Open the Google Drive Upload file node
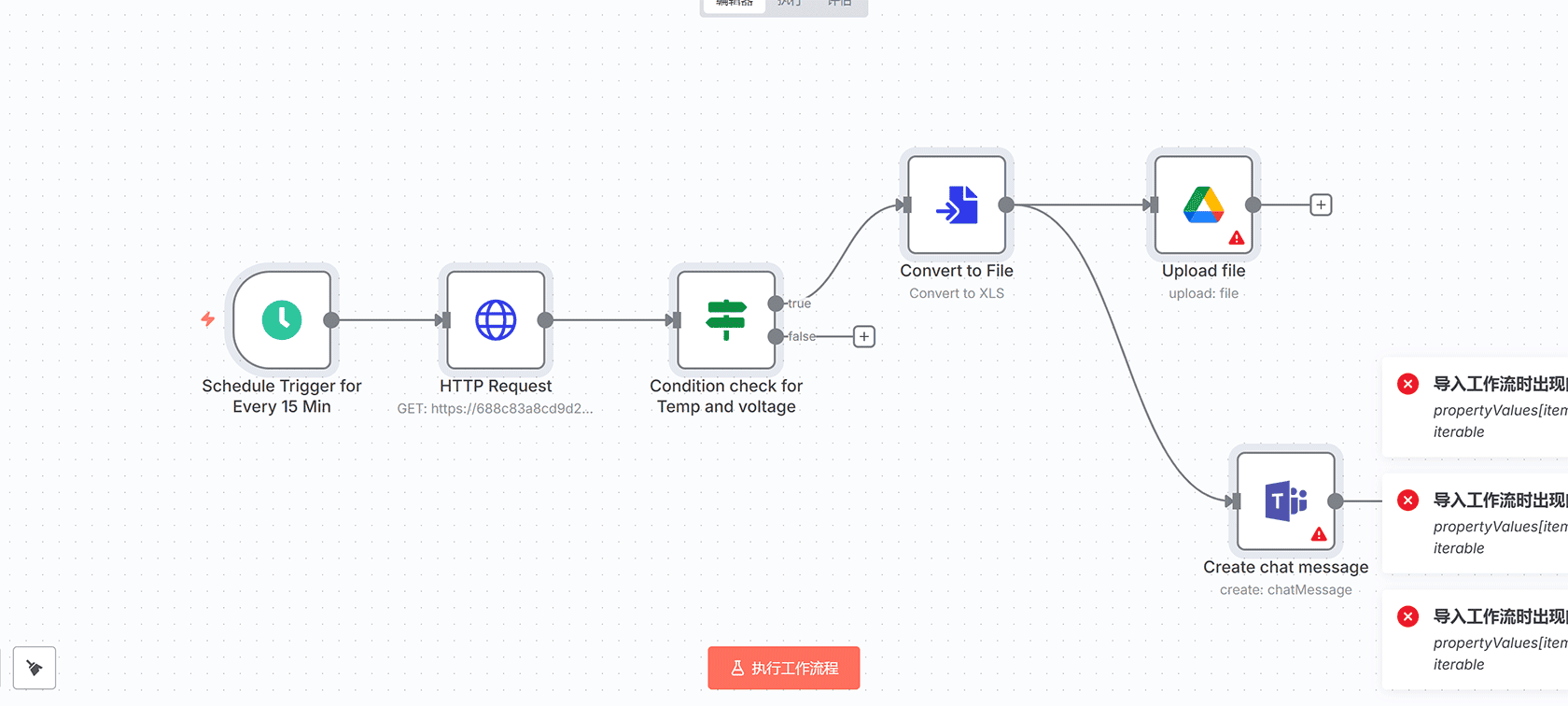The height and width of the screenshot is (706, 1568). (1203, 205)
